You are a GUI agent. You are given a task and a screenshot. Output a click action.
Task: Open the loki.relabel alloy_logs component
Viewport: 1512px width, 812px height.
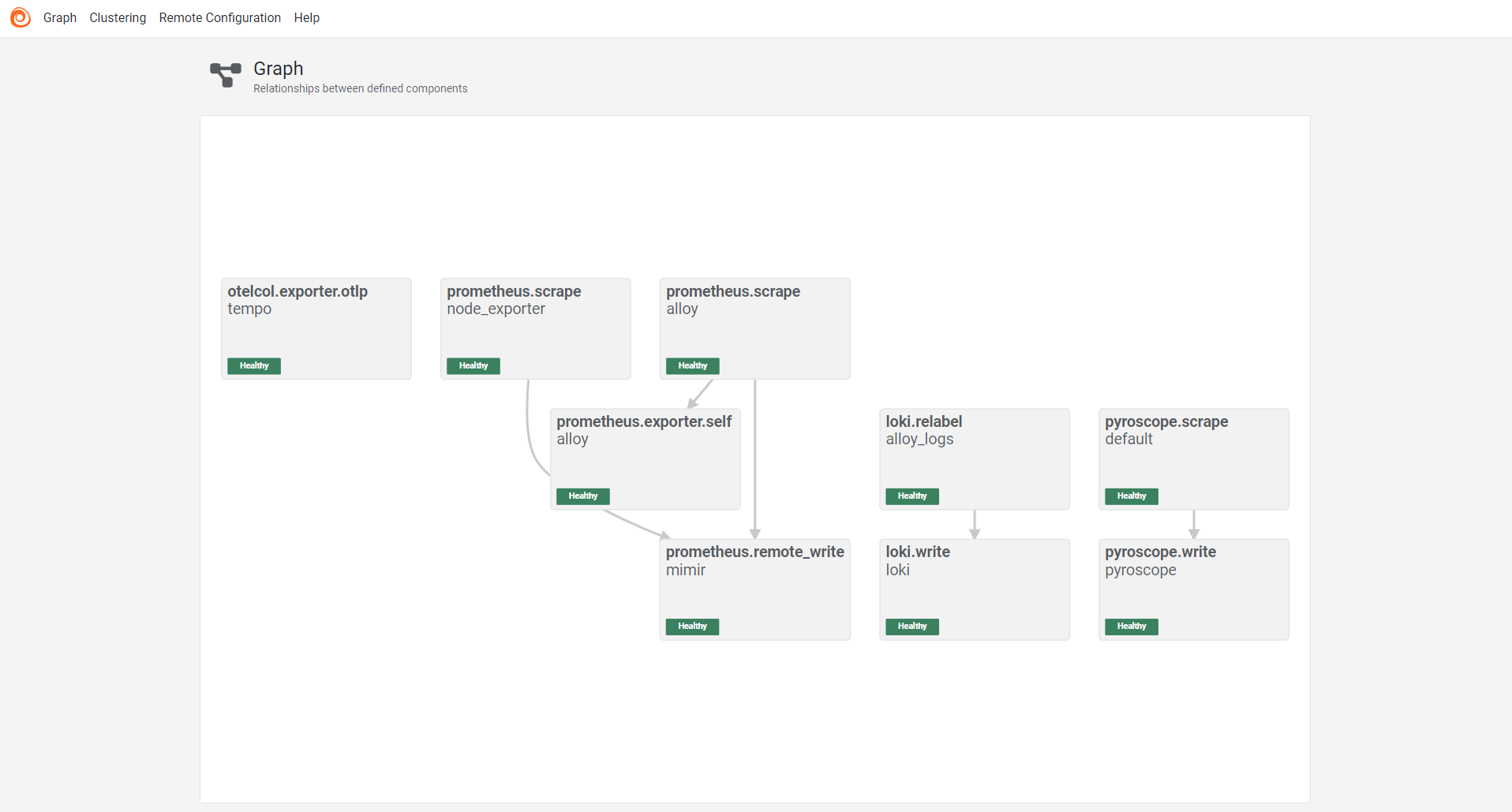[974, 458]
